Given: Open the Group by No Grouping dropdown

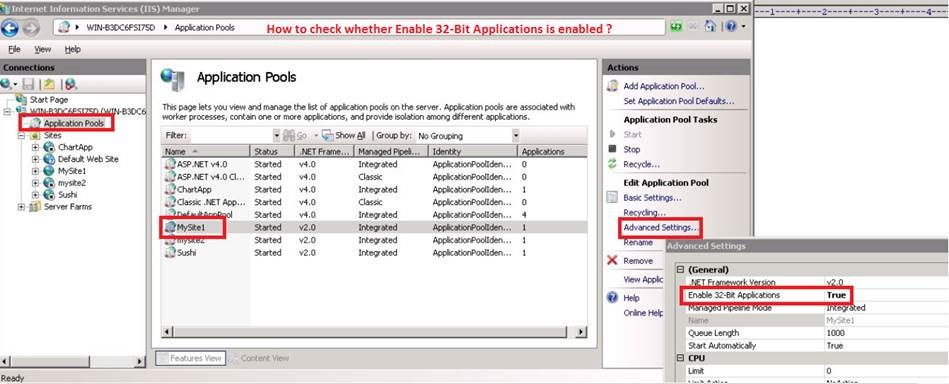Looking at the screenshot, I should pos(516,136).
